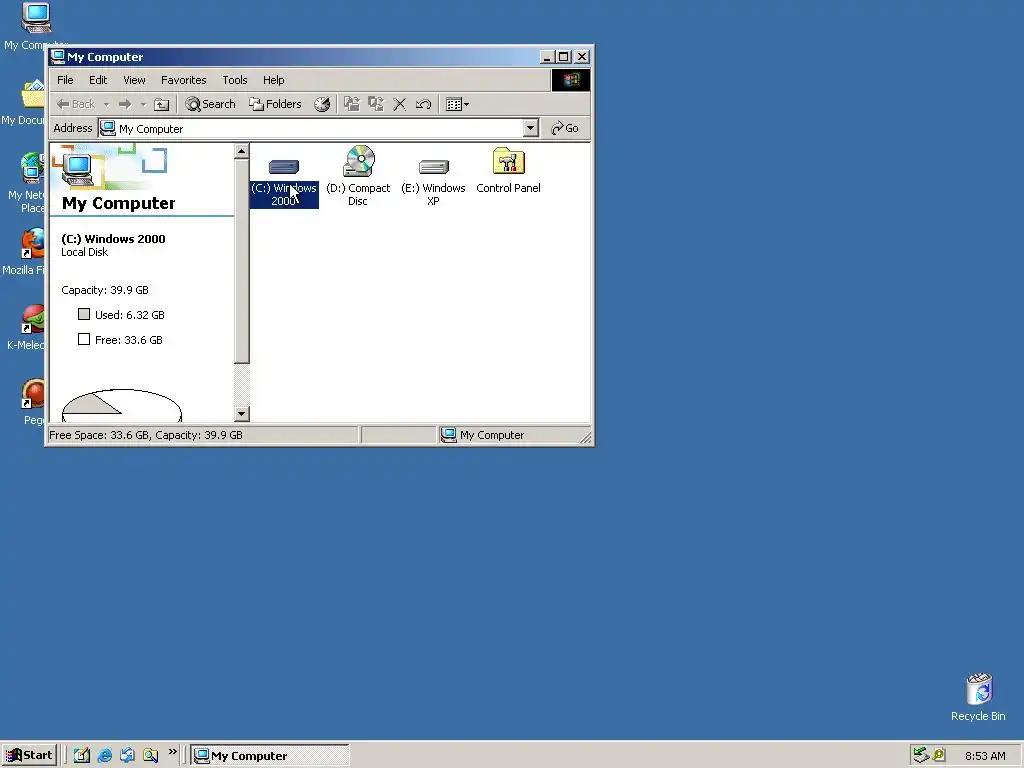Click the Go button
The height and width of the screenshot is (768, 1024).
coord(565,128)
